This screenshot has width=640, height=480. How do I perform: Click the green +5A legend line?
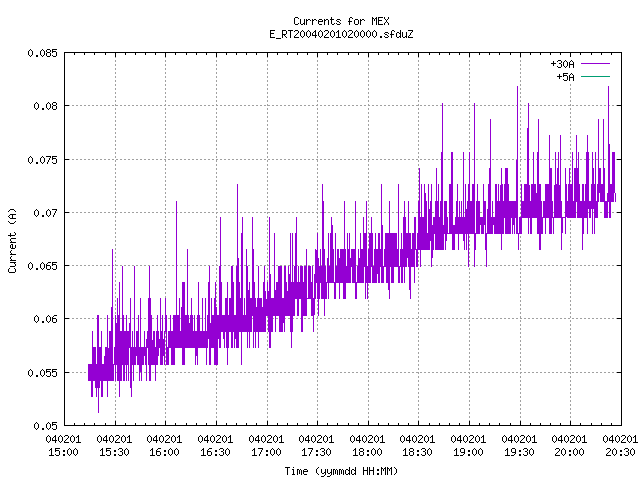click(x=596, y=76)
